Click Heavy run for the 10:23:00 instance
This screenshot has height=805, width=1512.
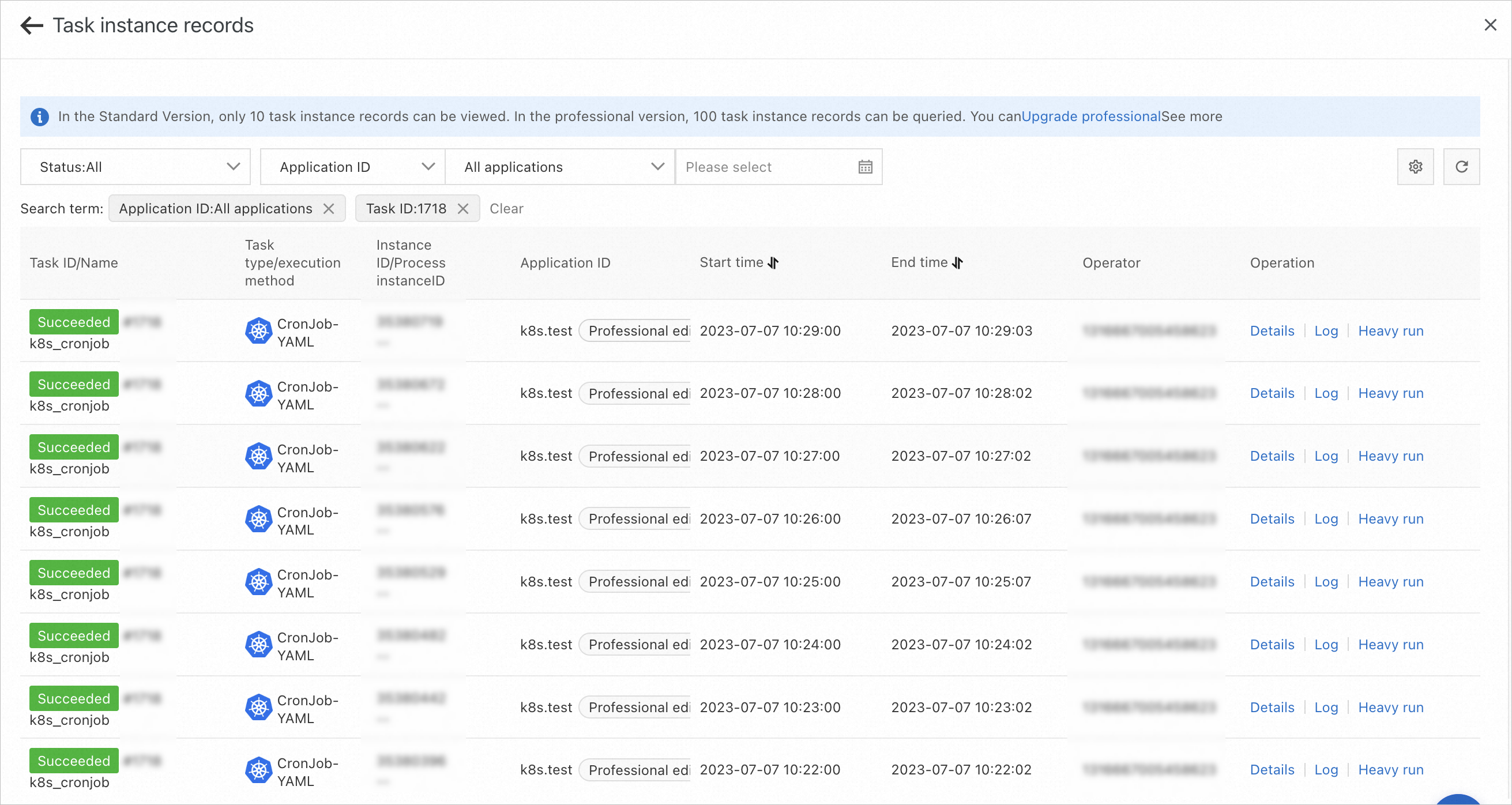pos(1390,707)
